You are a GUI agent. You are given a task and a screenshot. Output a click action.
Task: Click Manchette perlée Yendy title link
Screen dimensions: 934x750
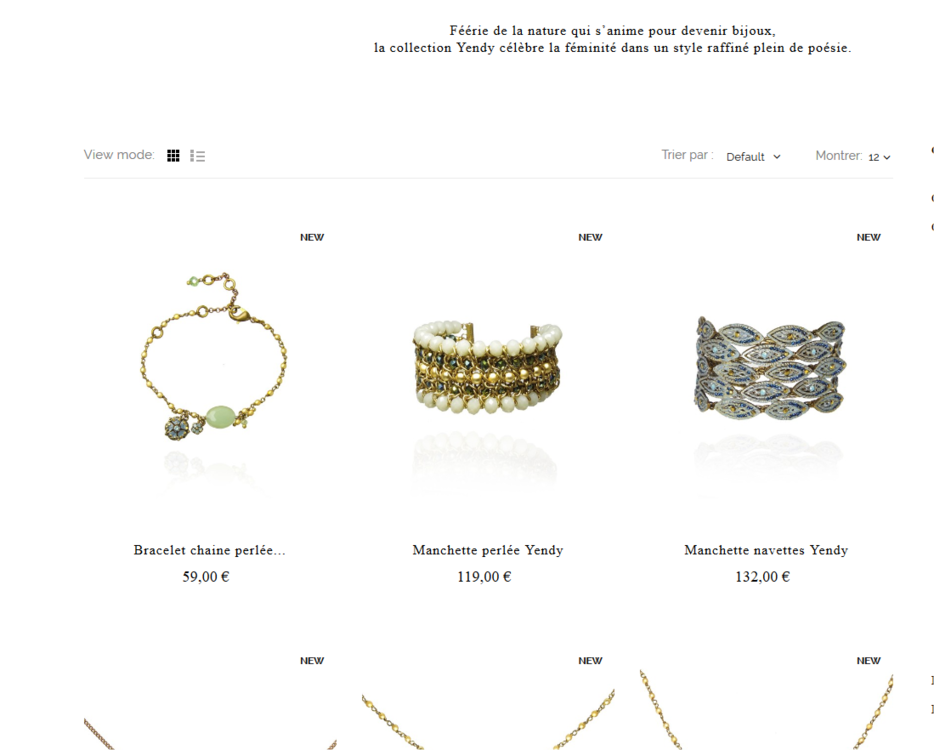(x=488, y=550)
